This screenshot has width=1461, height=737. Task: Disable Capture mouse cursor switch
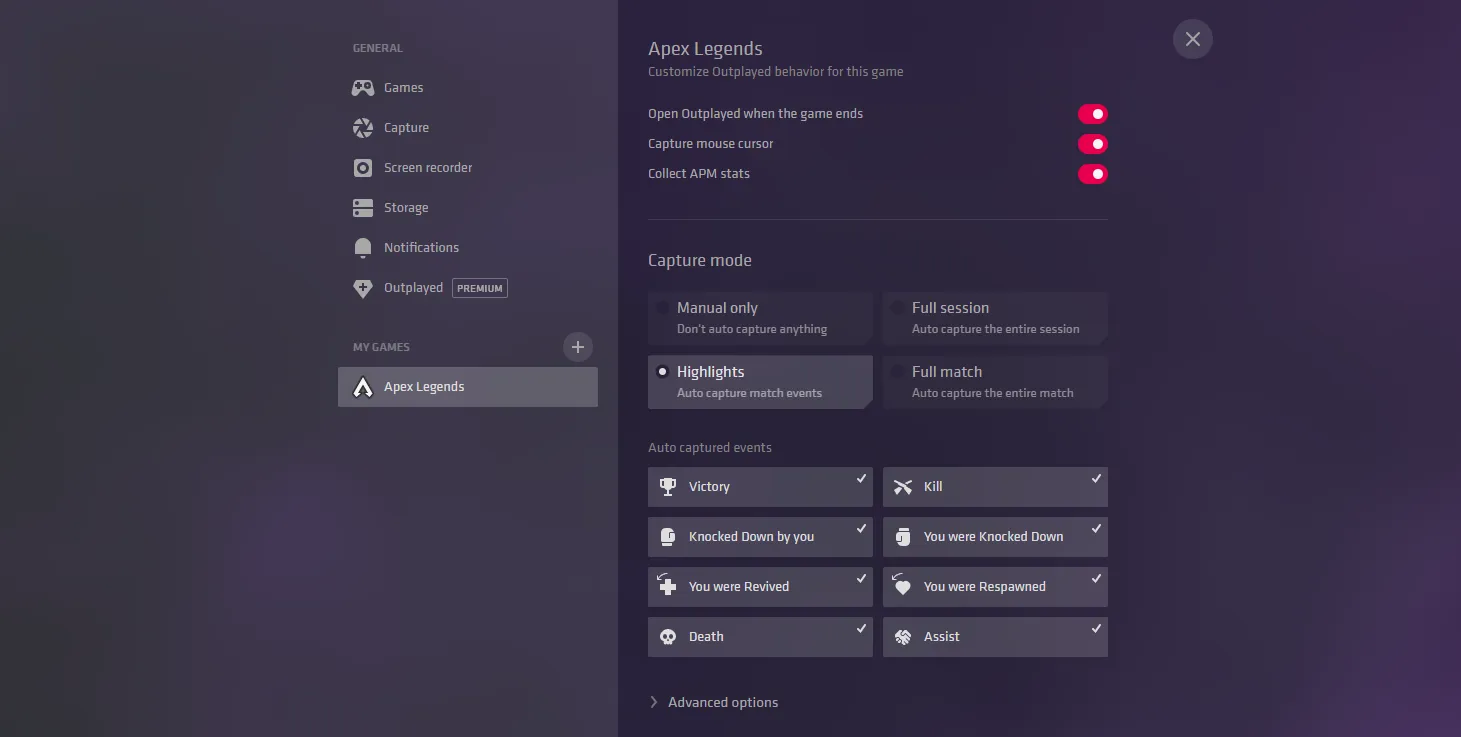coord(1093,144)
